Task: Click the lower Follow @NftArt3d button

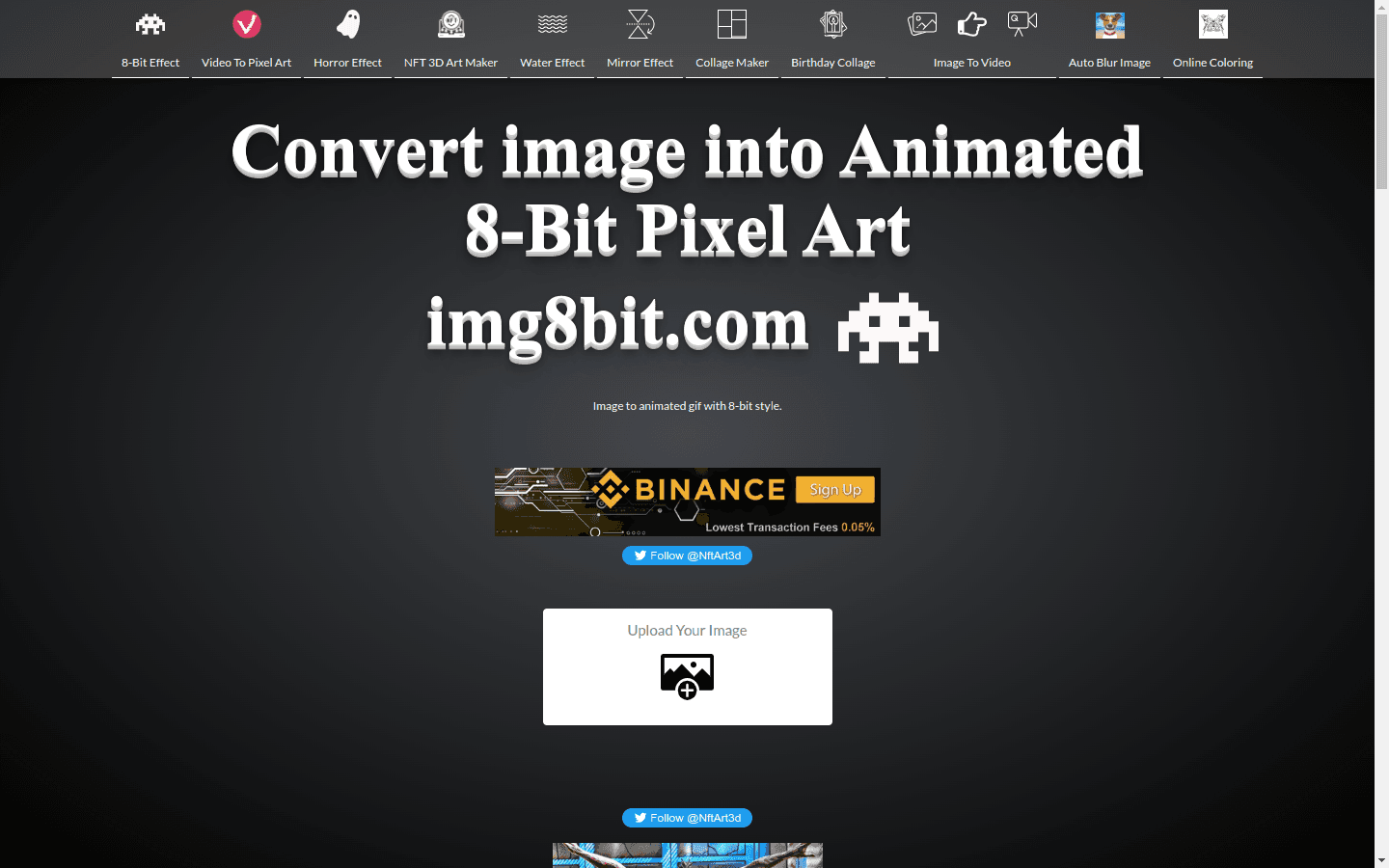Action: click(687, 817)
